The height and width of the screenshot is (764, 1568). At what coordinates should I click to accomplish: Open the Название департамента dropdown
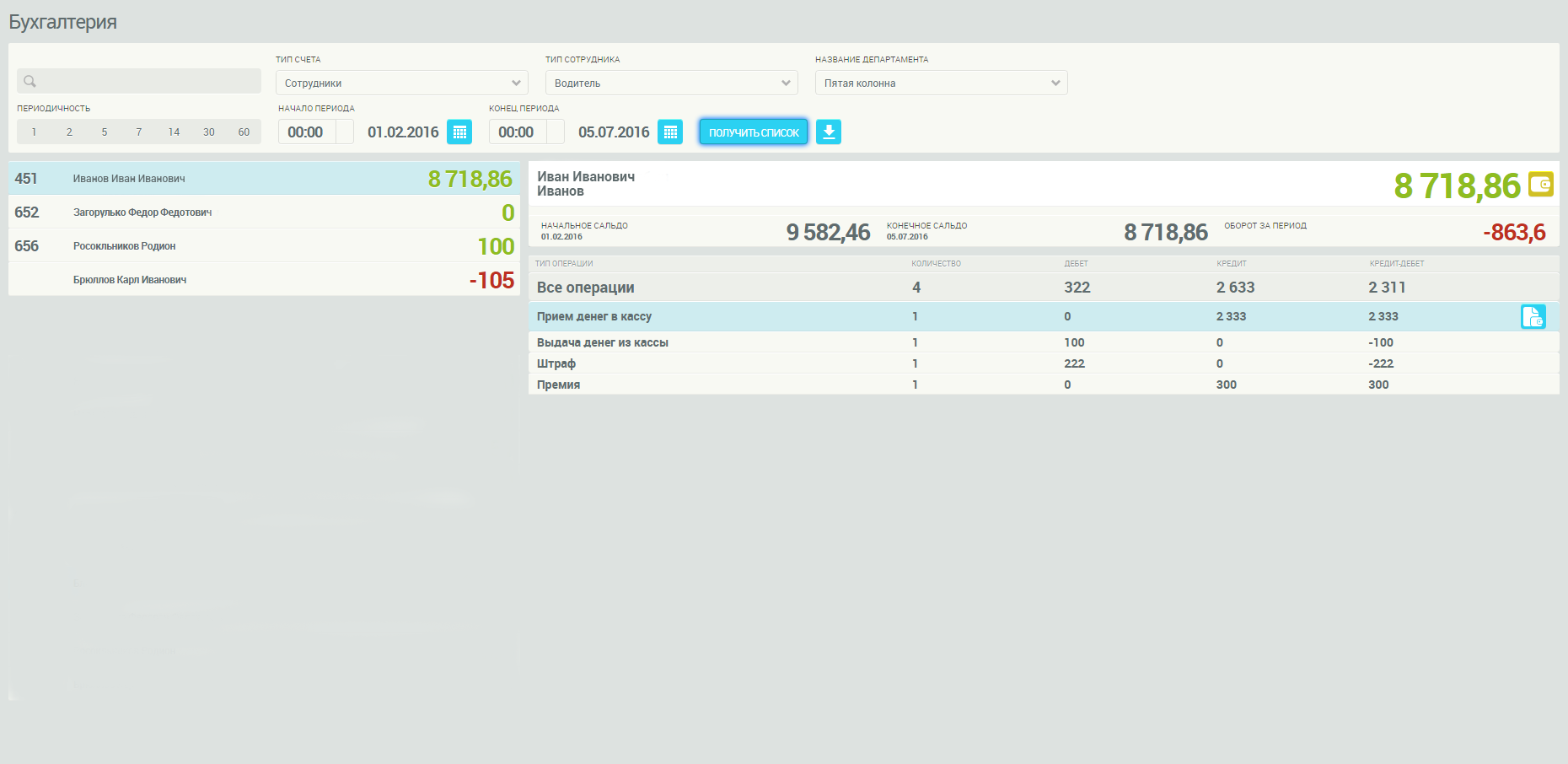[x=941, y=83]
